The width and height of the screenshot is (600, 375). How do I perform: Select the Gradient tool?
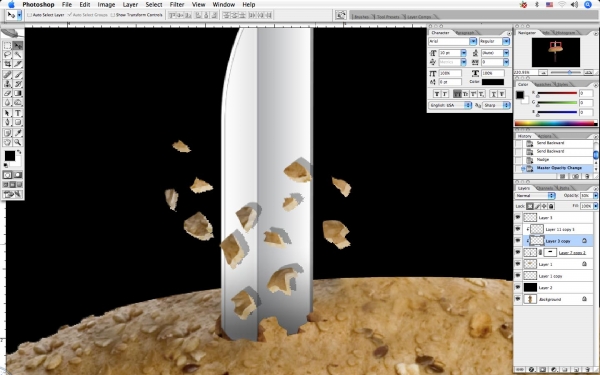click(18, 93)
